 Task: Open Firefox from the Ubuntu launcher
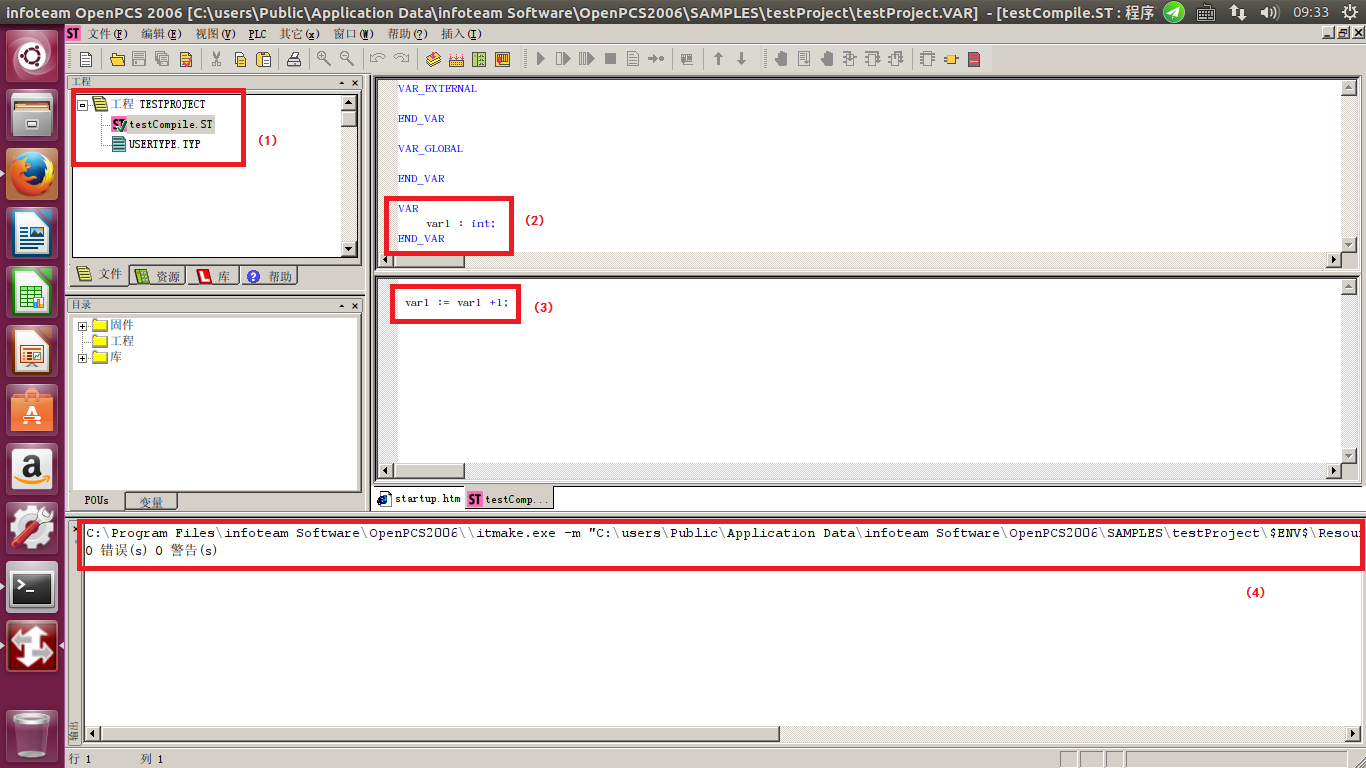click(x=32, y=173)
